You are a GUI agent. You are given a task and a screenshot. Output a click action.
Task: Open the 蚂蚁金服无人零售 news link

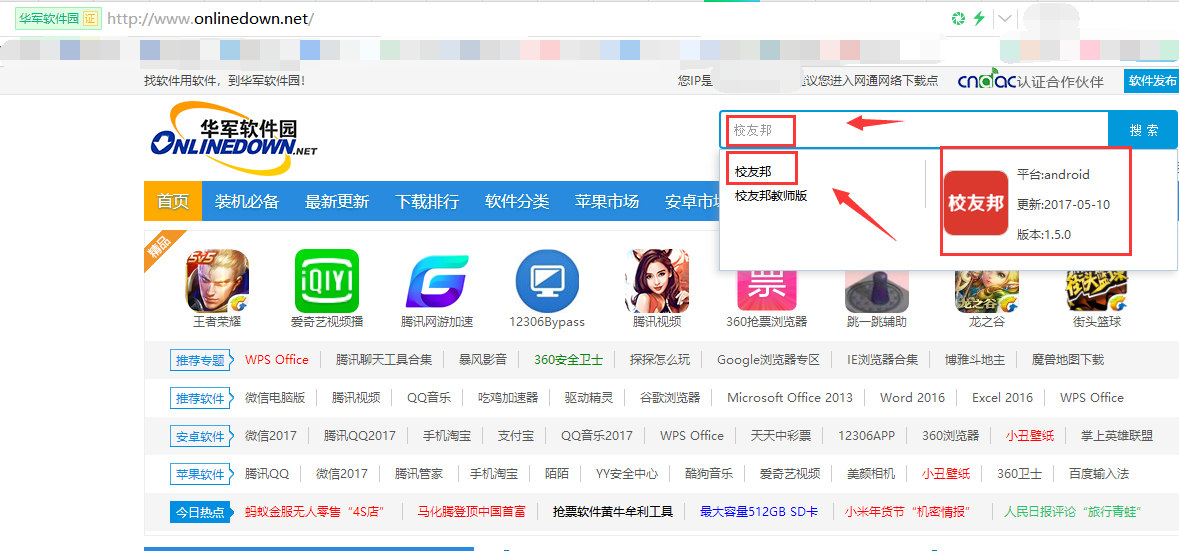point(315,512)
